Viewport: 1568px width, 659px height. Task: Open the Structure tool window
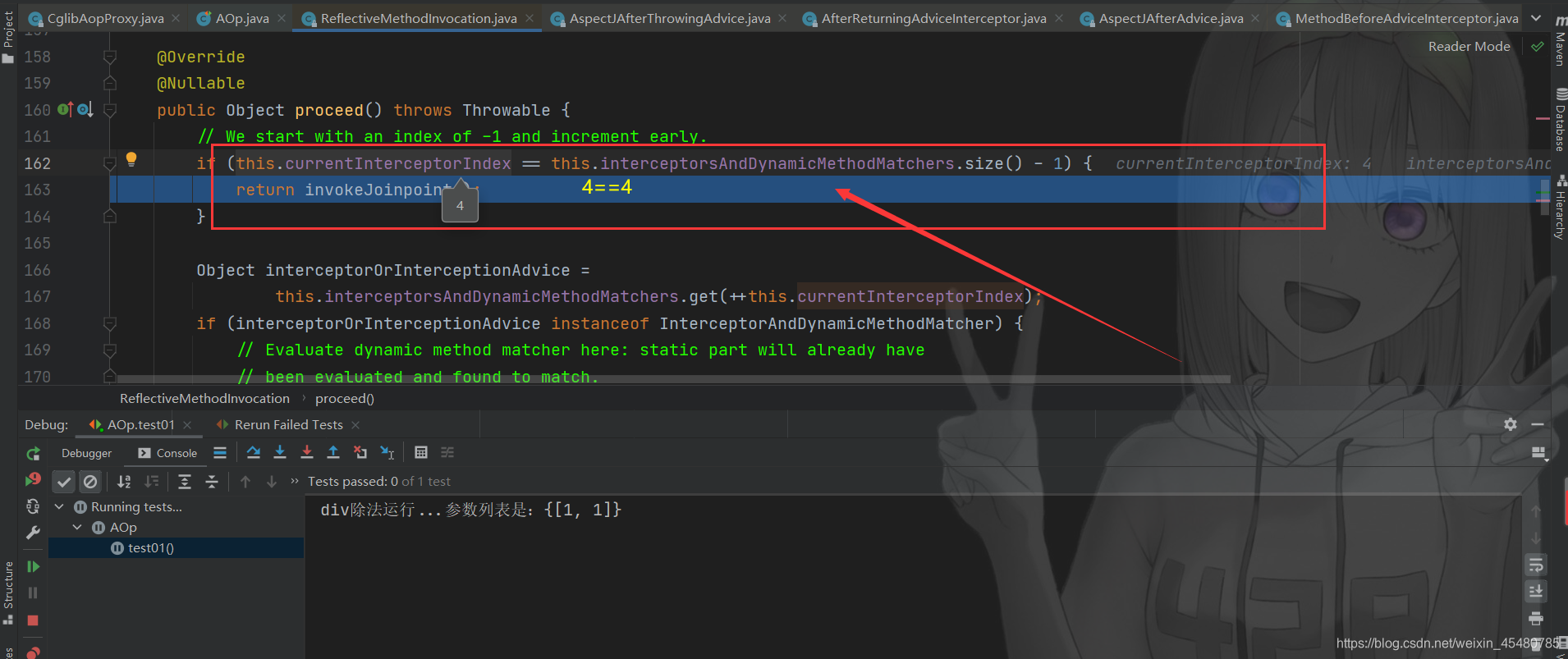click(x=8, y=593)
